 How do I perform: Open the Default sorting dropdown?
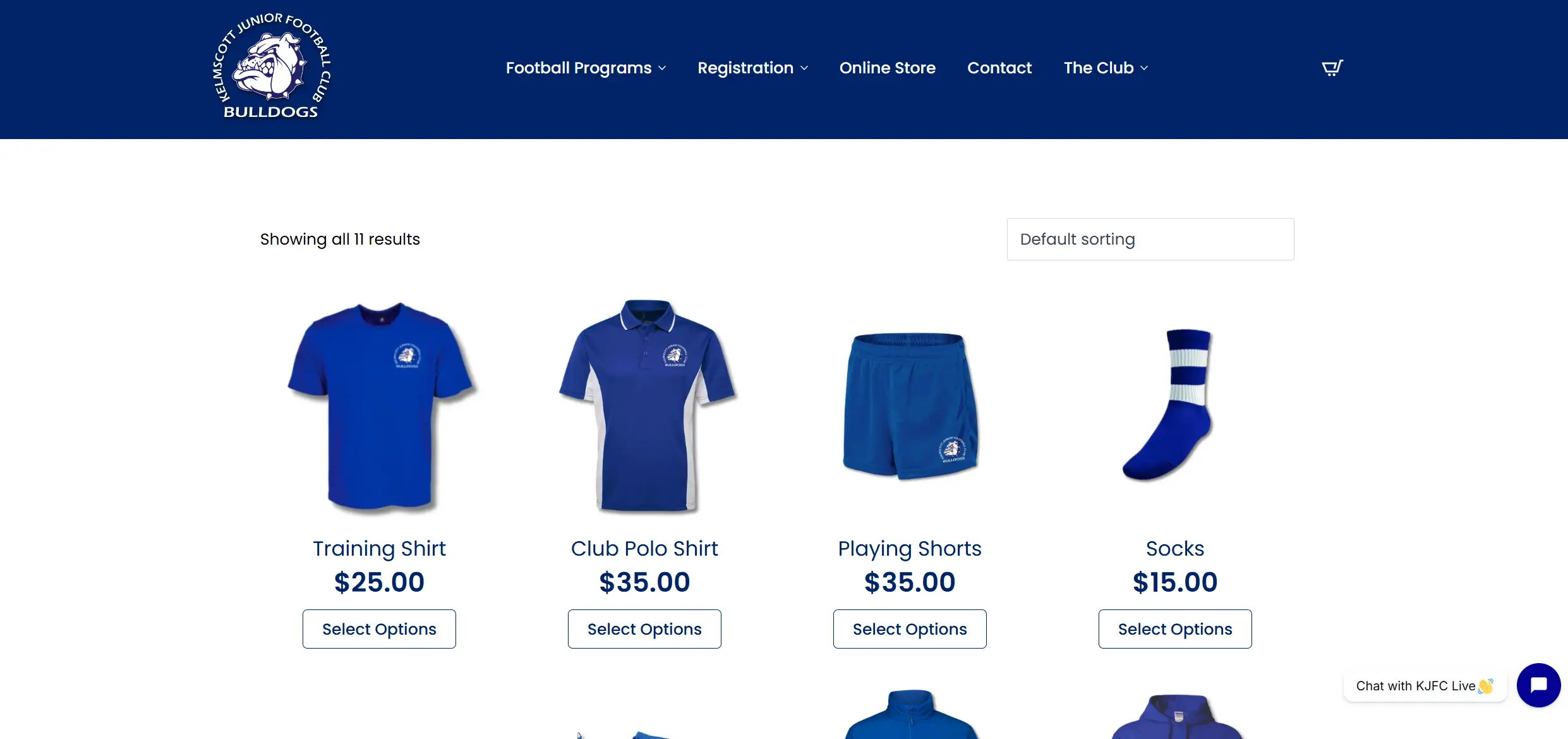[1150, 239]
